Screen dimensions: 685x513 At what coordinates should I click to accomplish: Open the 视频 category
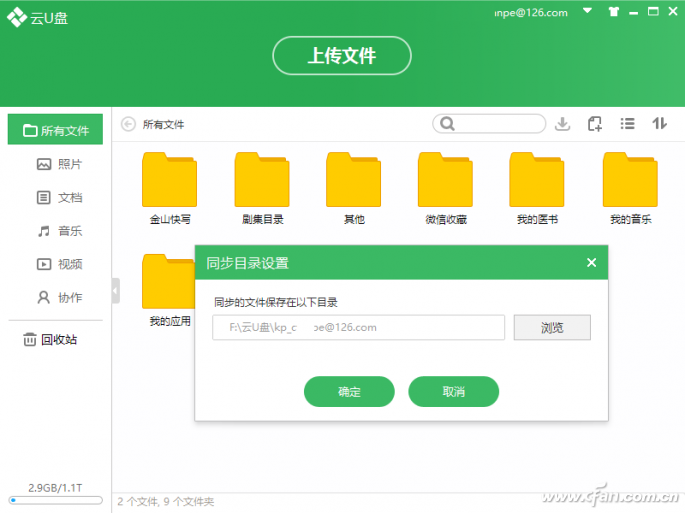(59, 264)
